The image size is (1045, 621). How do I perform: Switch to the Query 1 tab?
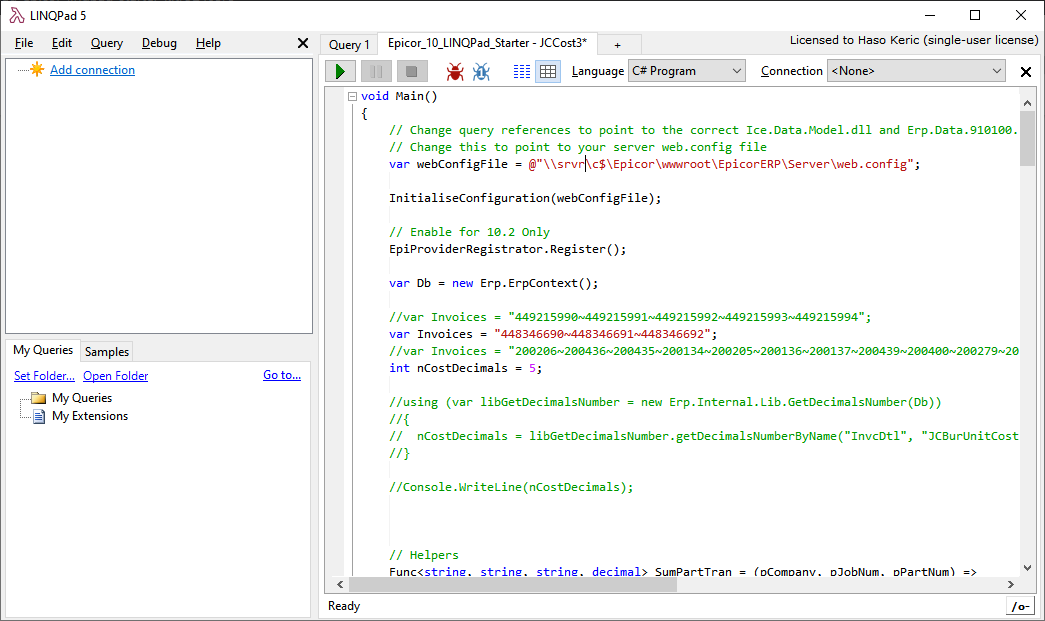pyautogui.click(x=349, y=45)
